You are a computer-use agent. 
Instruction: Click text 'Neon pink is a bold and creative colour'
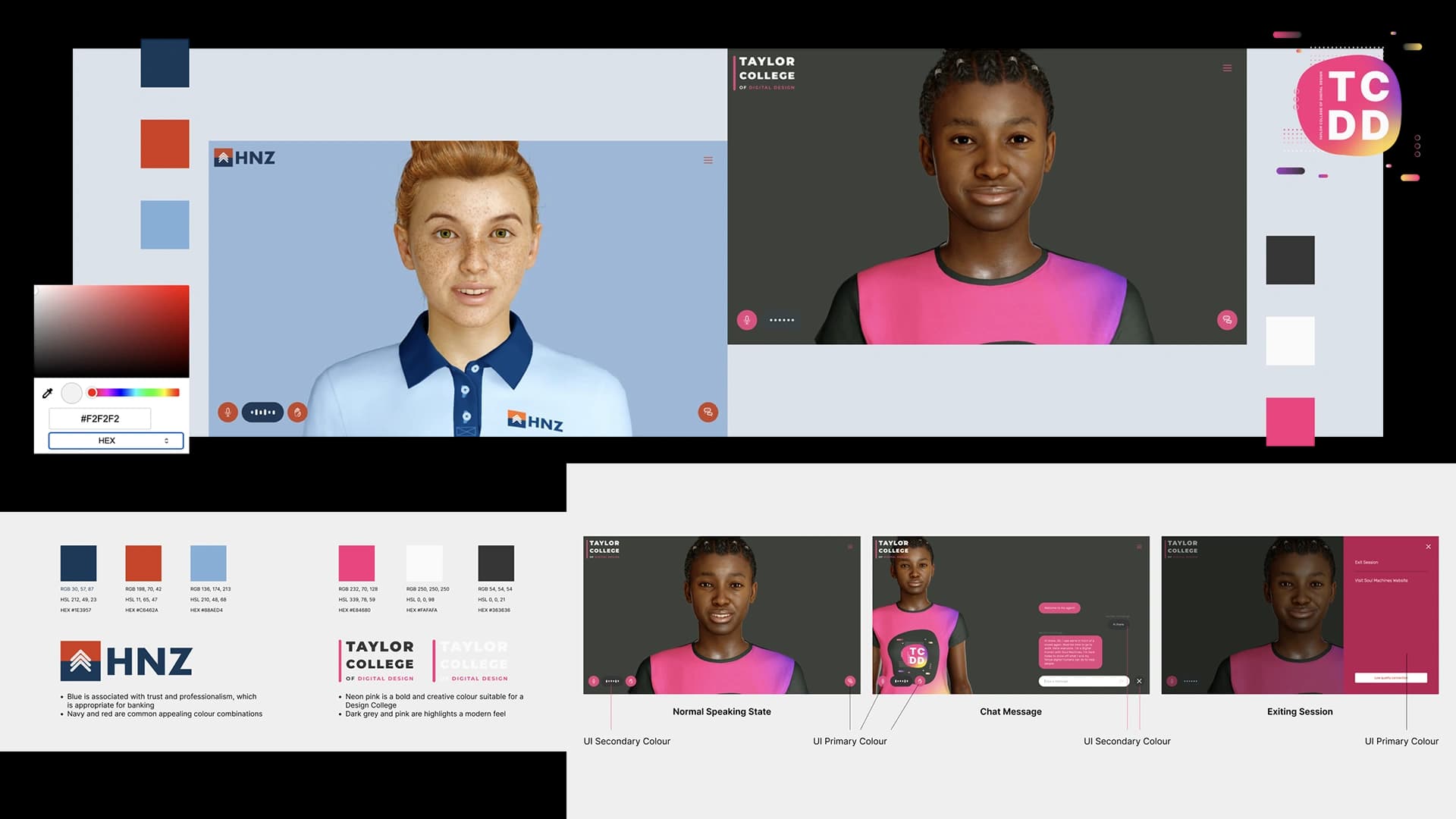(410, 697)
